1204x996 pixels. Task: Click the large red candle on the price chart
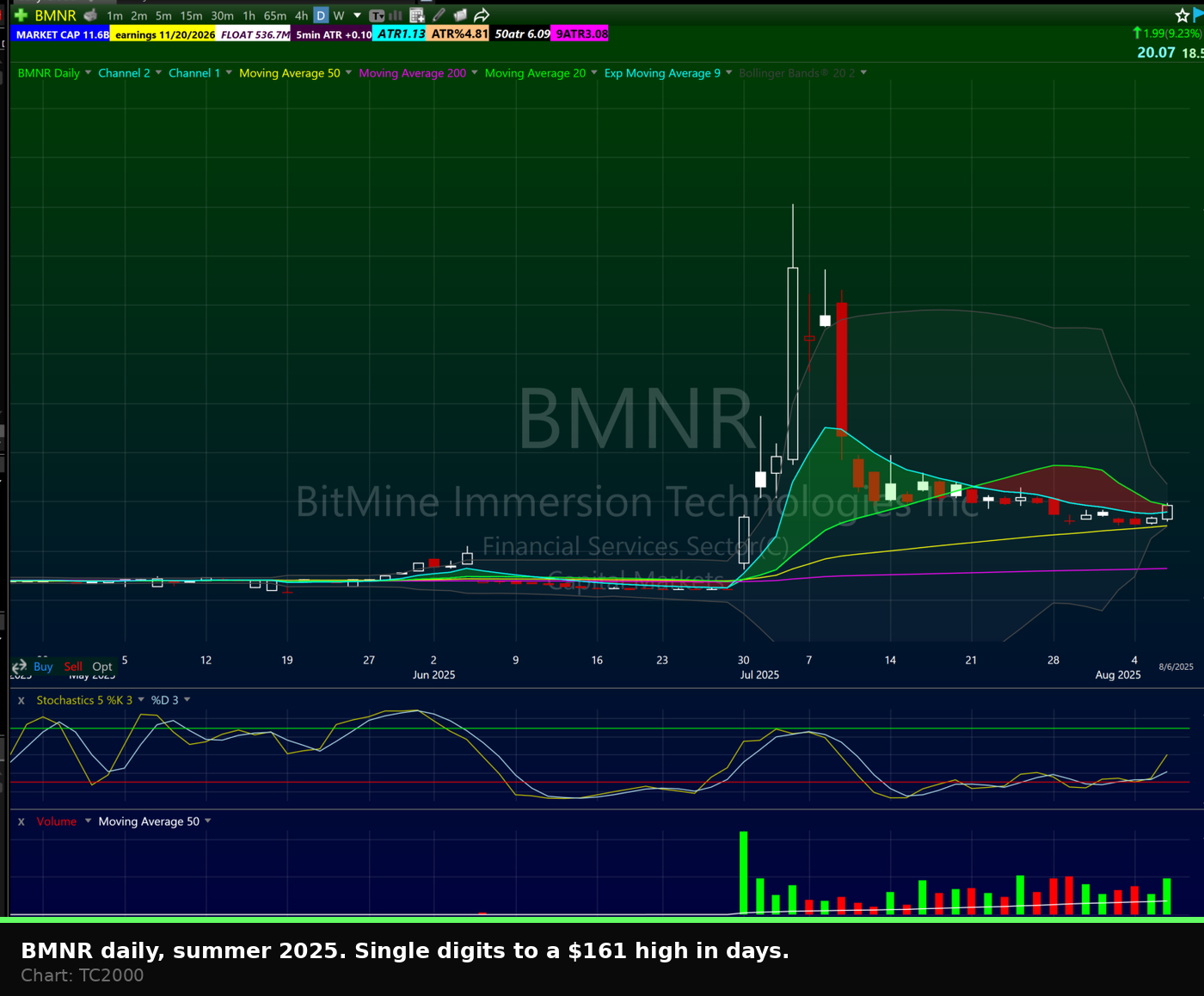(841, 367)
